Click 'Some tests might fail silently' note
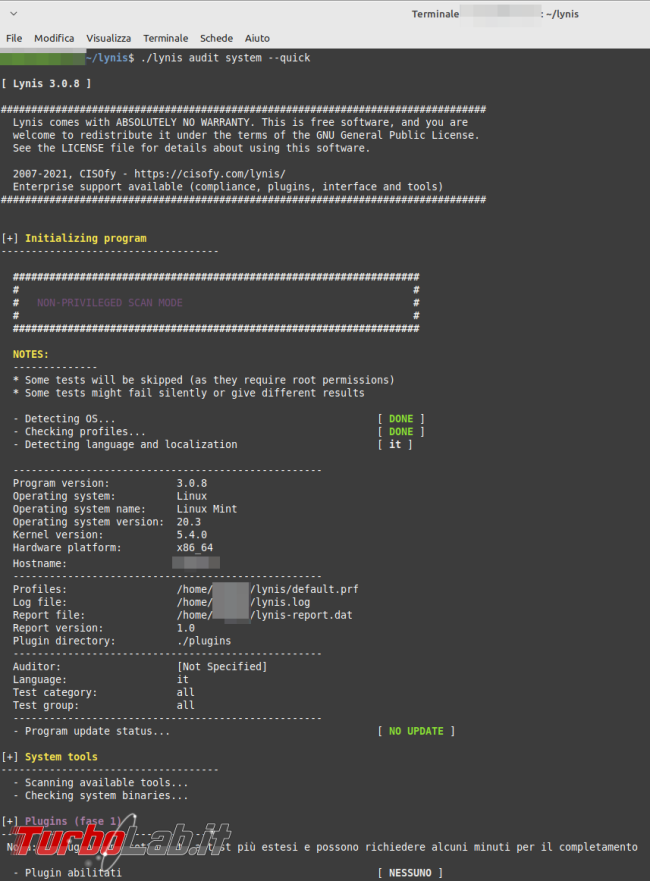The image size is (650, 881). (189, 393)
